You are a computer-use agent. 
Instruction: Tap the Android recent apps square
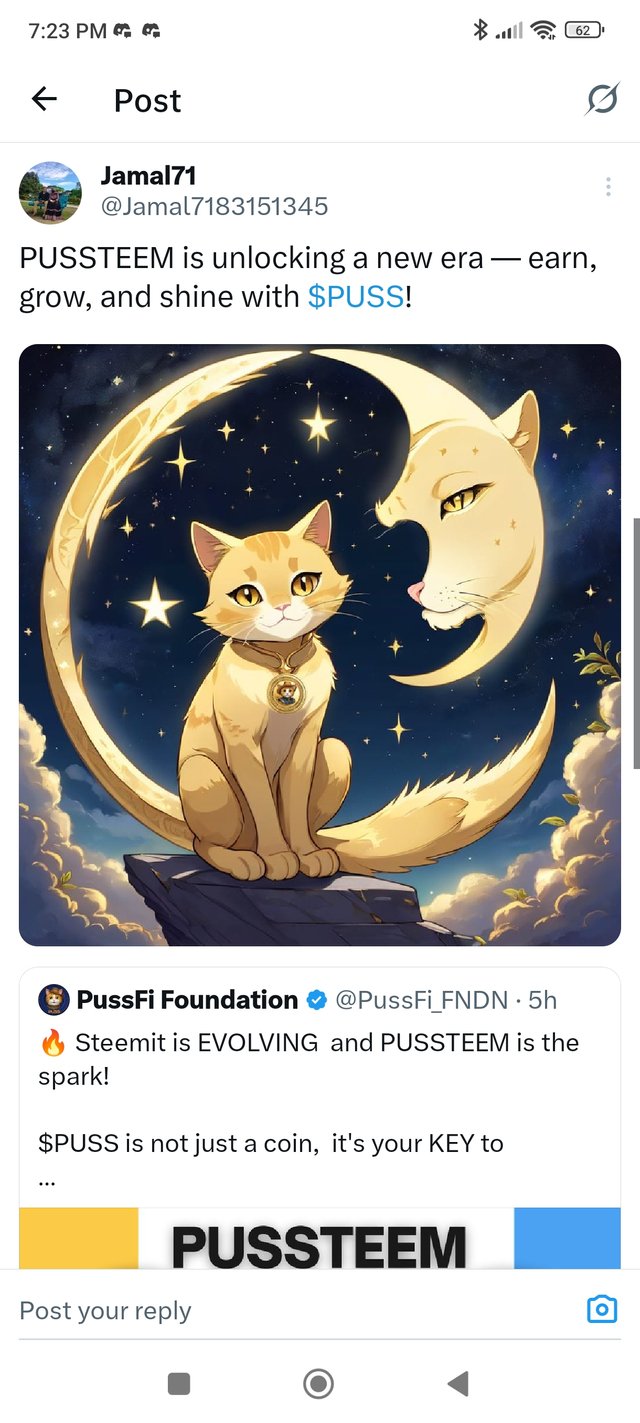pyautogui.click(x=179, y=1383)
